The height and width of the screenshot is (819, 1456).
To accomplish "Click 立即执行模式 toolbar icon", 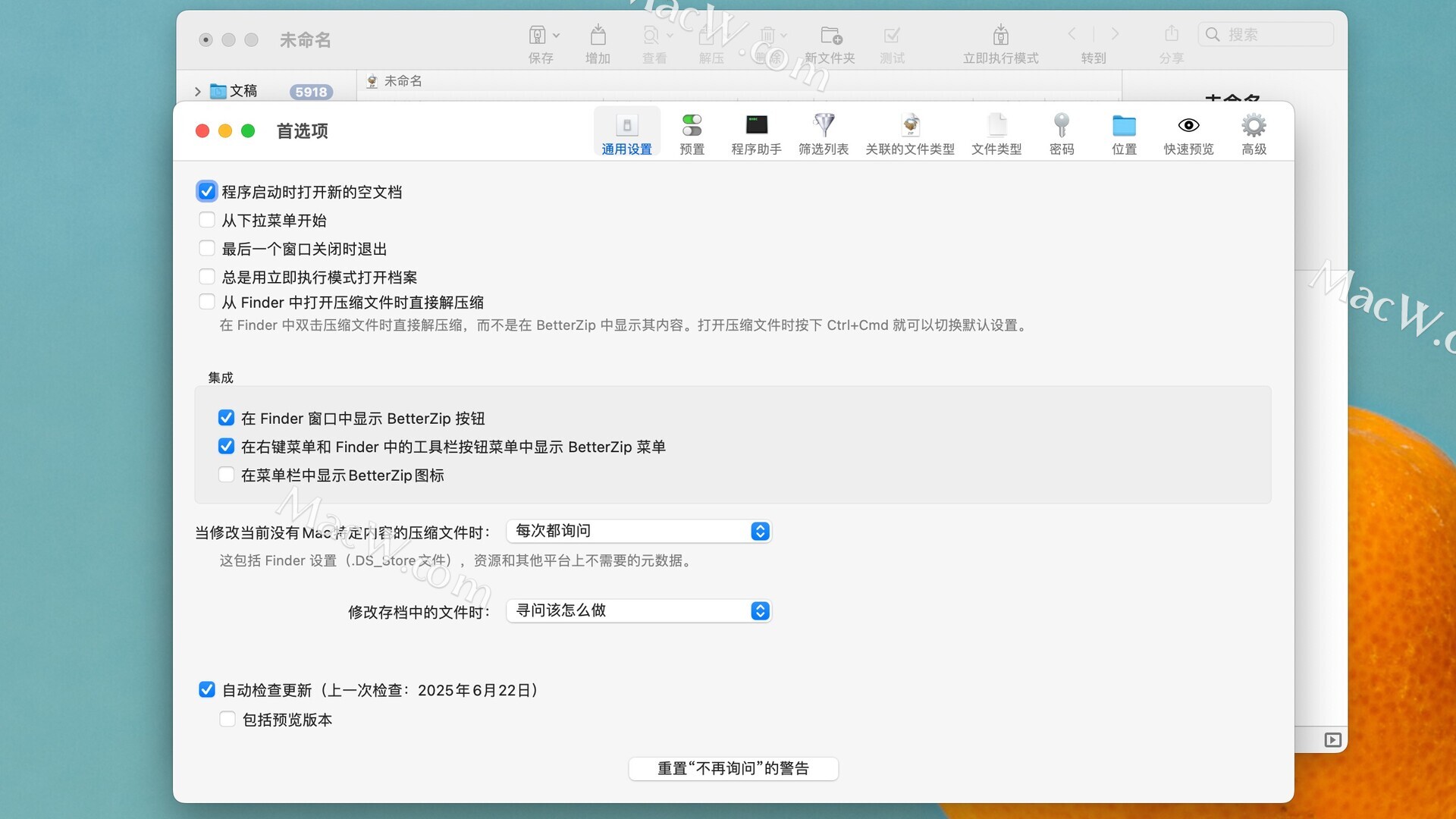I will pyautogui.click(x=1000, y=35).
